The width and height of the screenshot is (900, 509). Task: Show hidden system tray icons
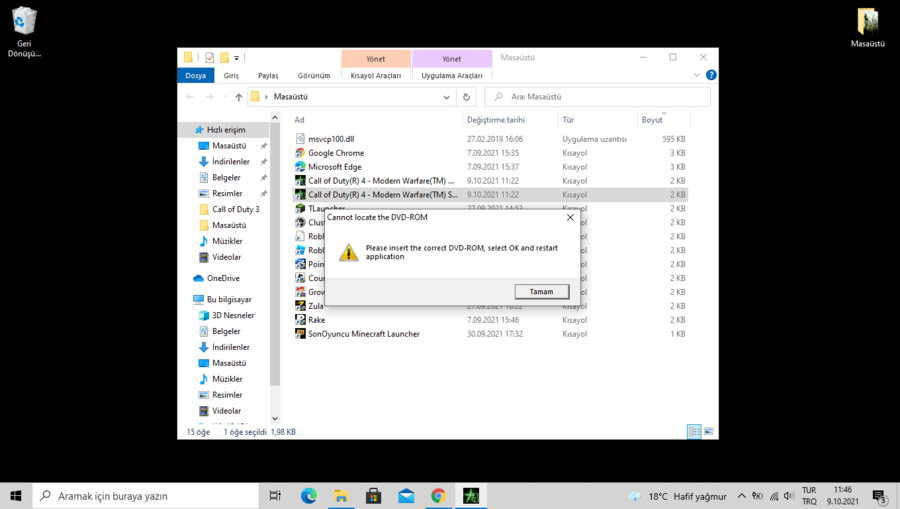(742, 496)
